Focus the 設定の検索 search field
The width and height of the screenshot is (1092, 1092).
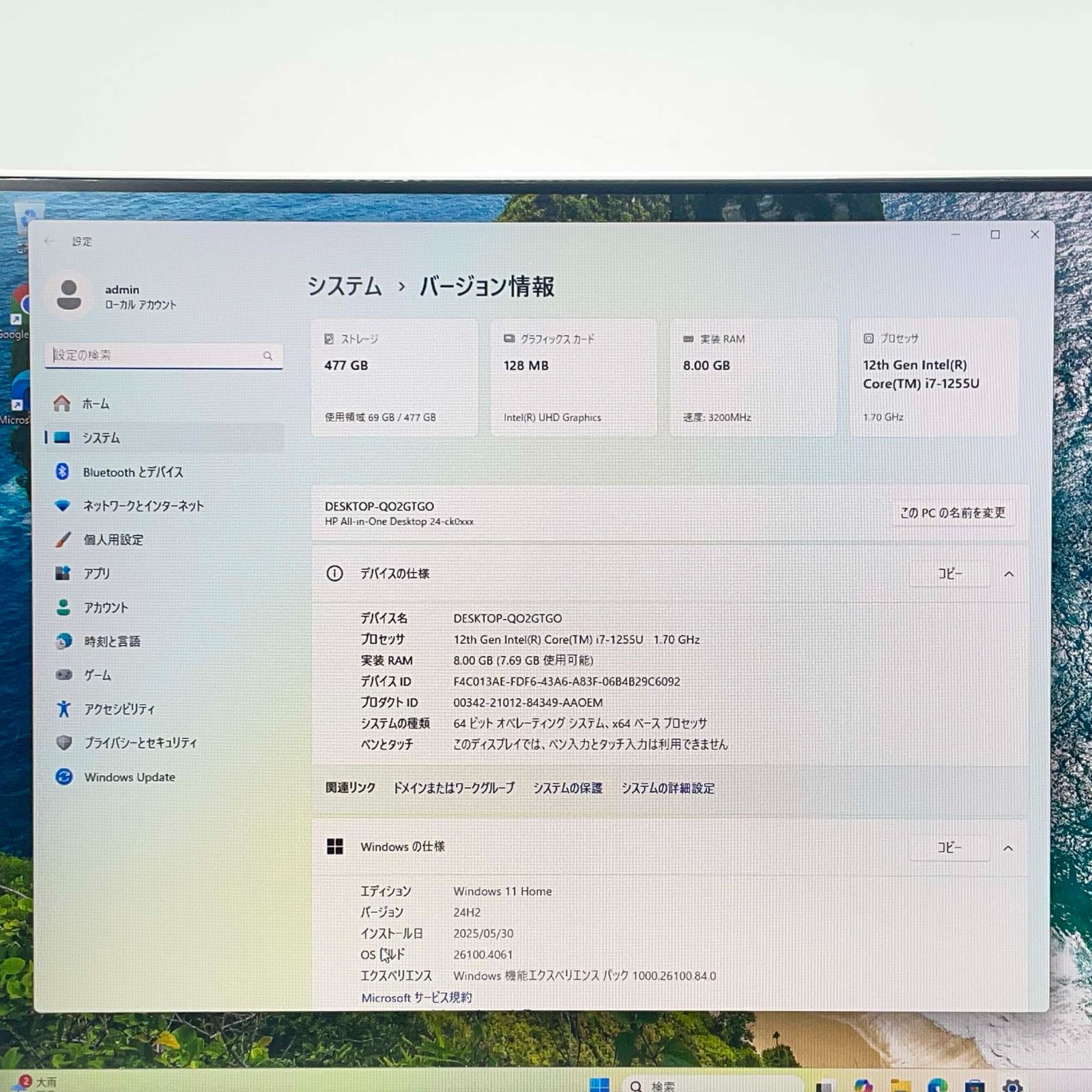tap(164, 356)
